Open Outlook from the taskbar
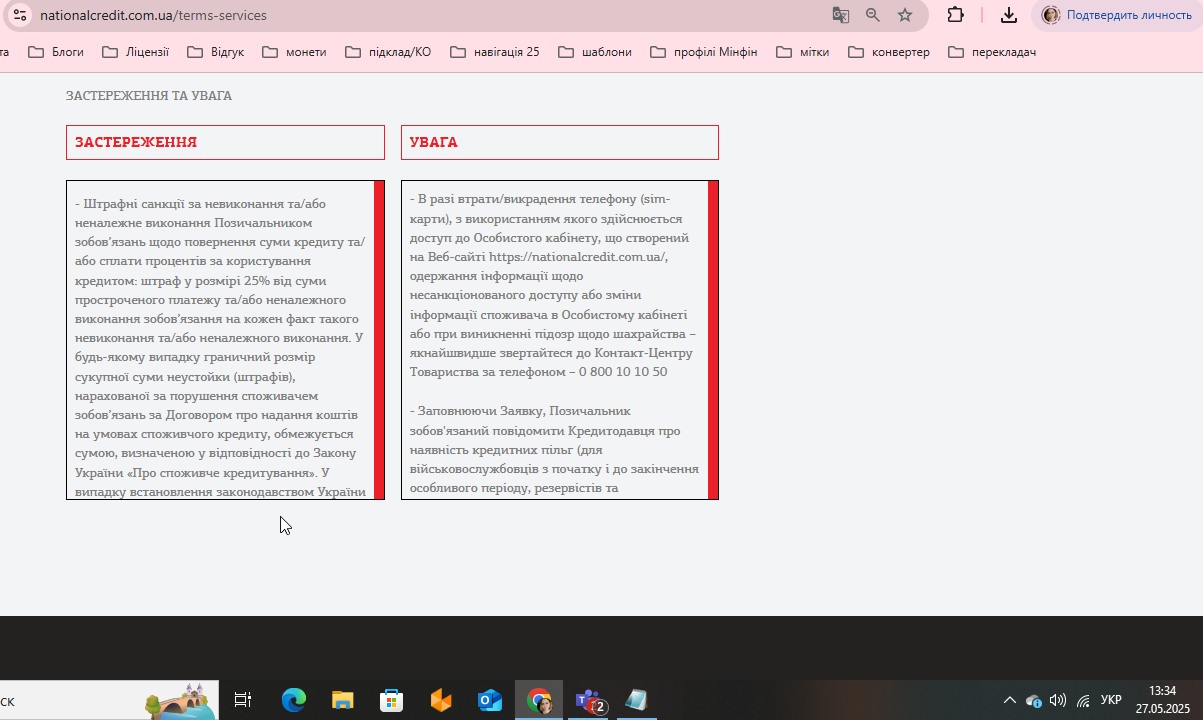 pyautogui.click(x=490, y=701)
